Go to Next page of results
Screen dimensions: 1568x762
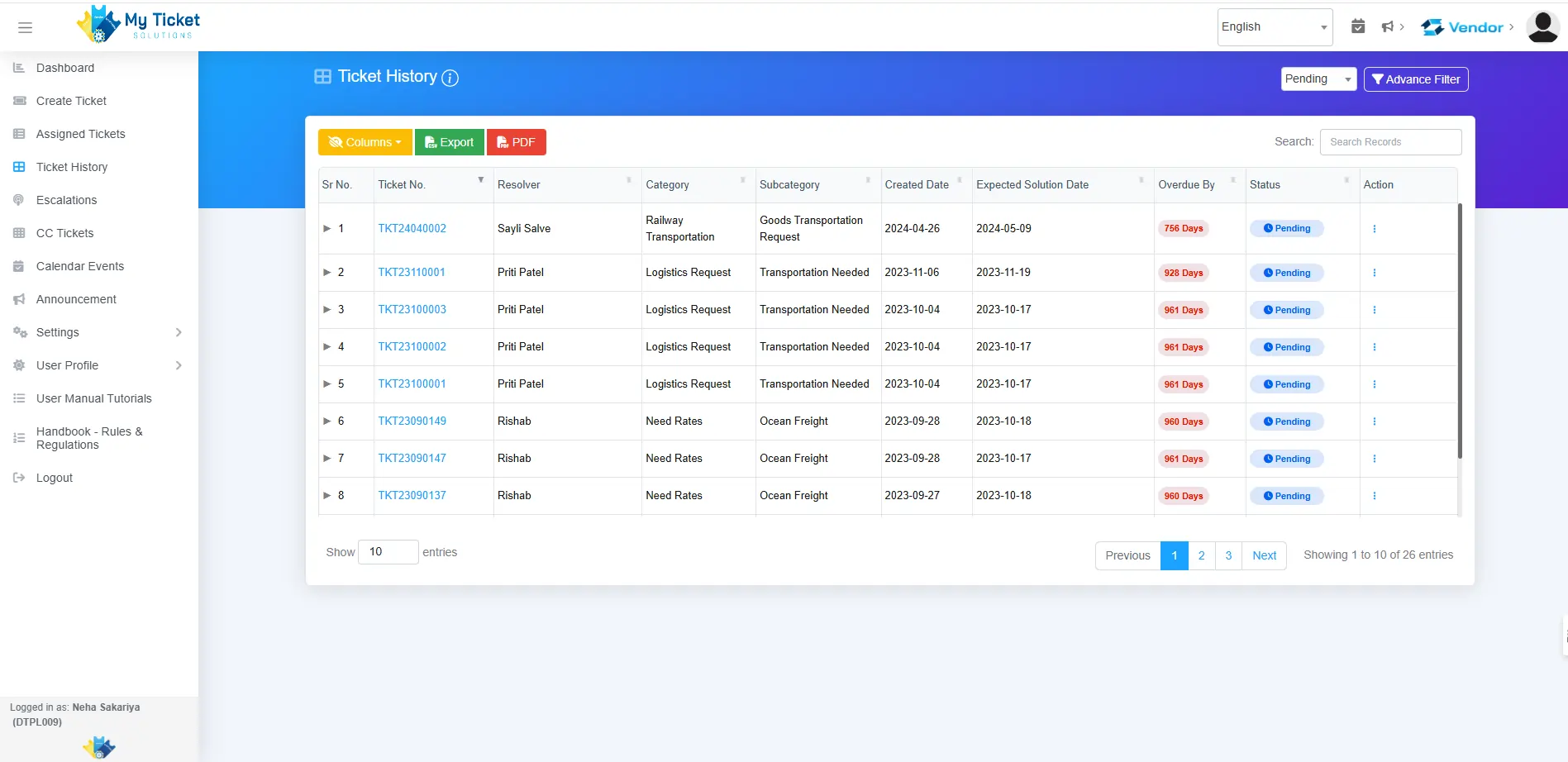click(1264, 555)
